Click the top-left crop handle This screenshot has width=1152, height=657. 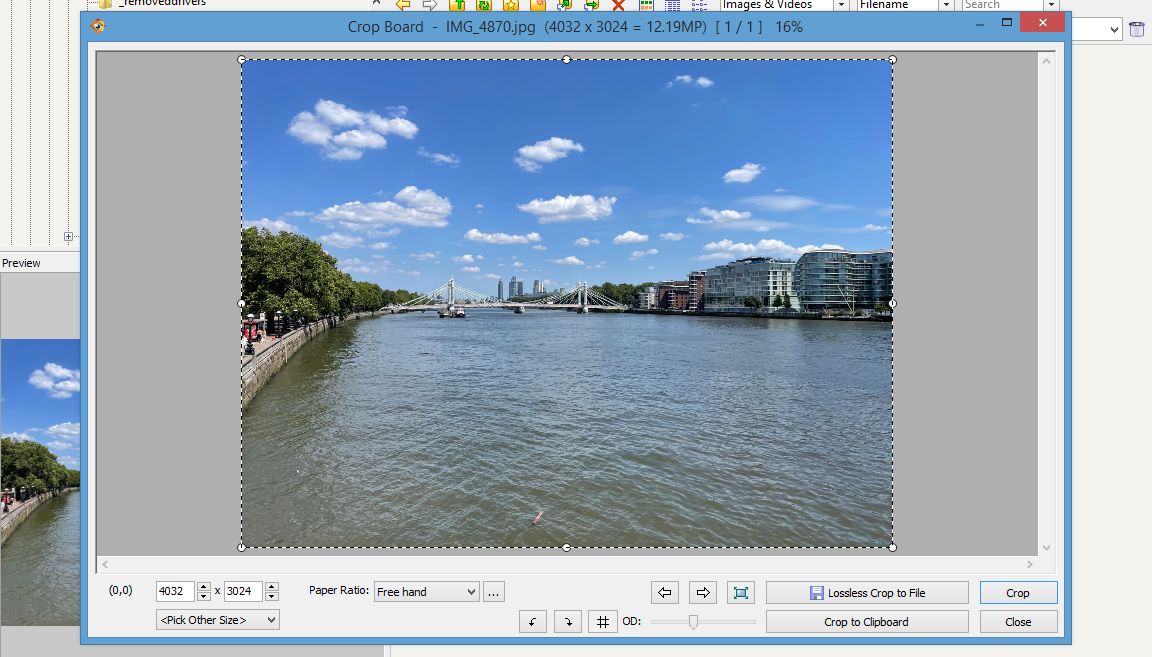coord(242,60)
